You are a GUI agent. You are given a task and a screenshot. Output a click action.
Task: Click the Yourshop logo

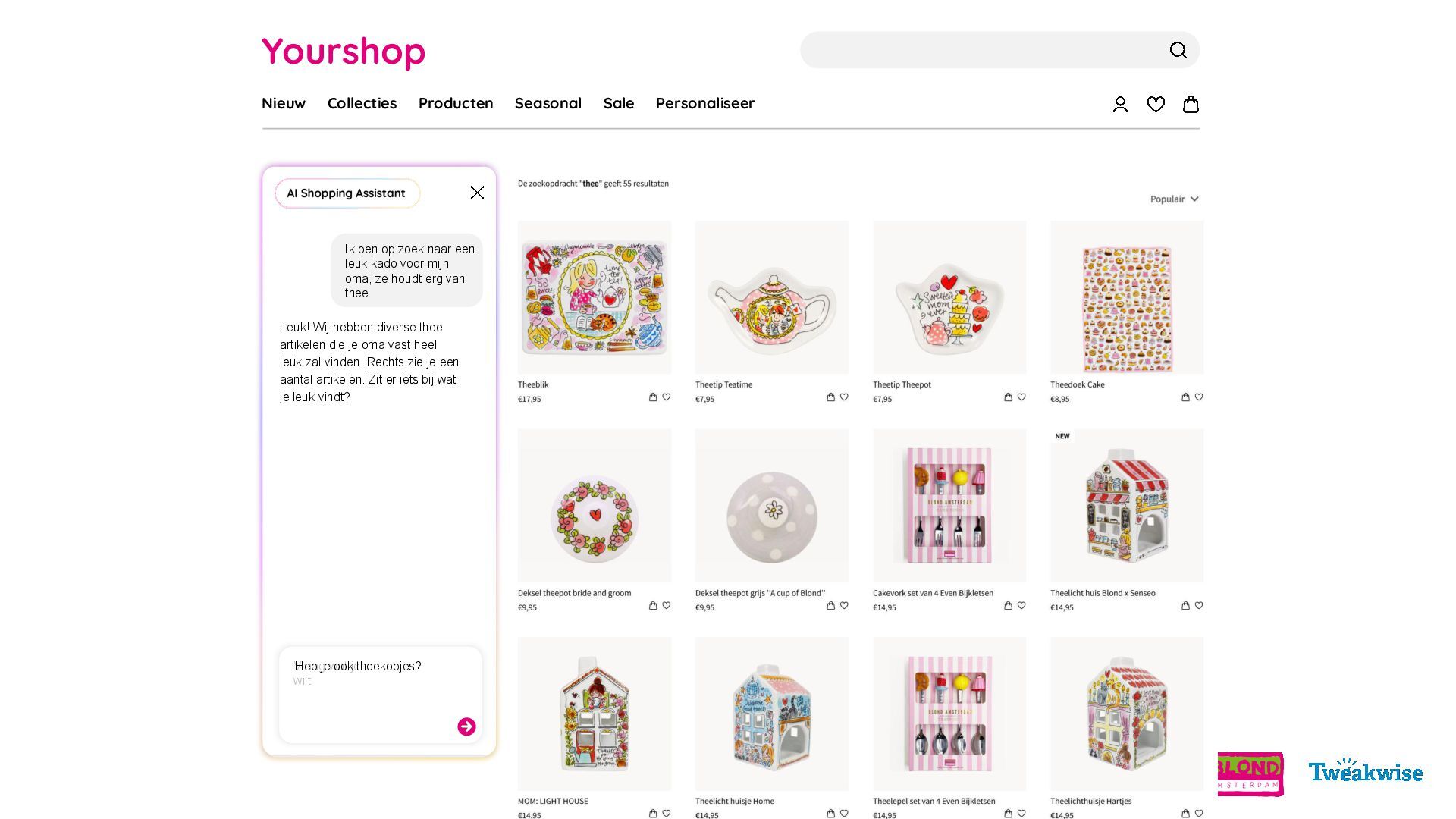click(344, 52)
